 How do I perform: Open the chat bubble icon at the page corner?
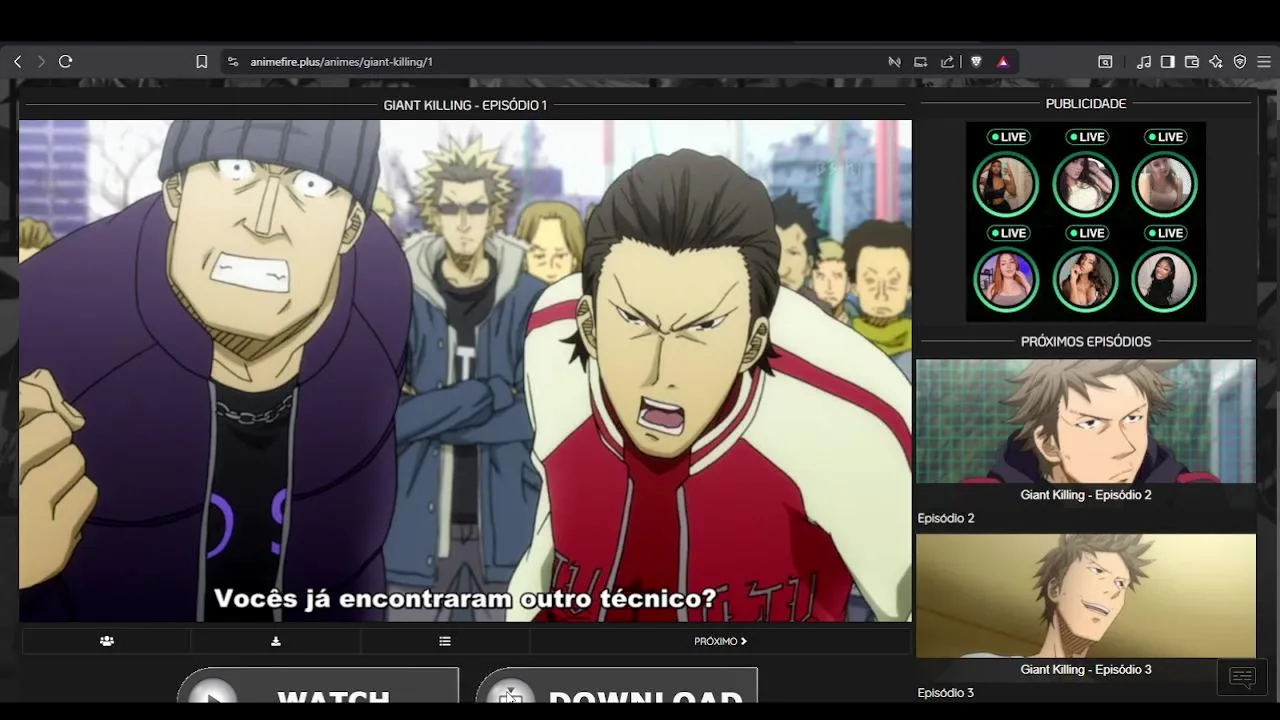tap(1242, 678)
